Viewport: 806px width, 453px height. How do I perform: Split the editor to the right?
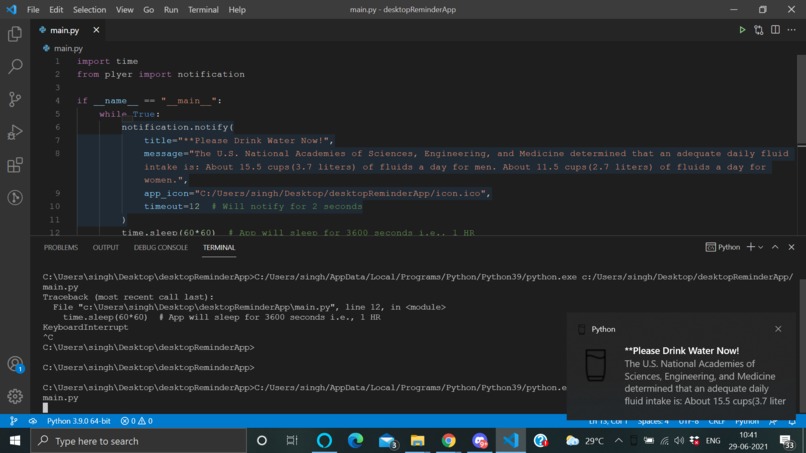(775, 30)
